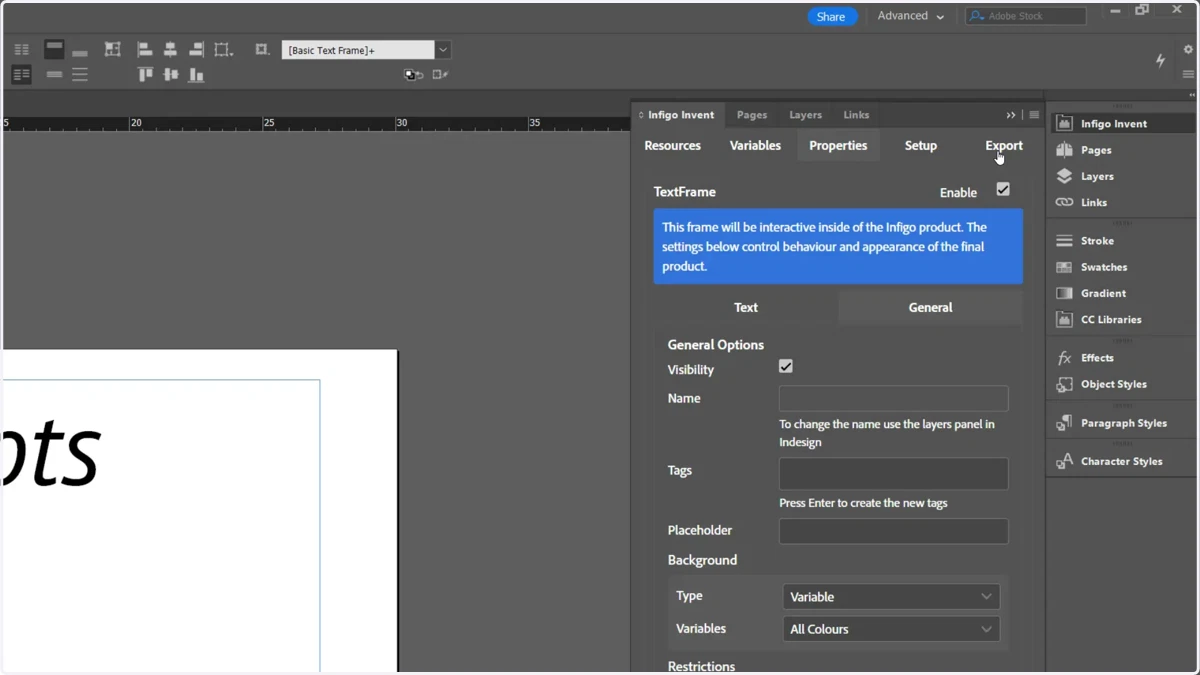Image resolution: width=1200 pixels, height=675 pixels.
Task: Click the dark-highlighted columns icon in lower toolbar row
Action: (x=21, y=74)
